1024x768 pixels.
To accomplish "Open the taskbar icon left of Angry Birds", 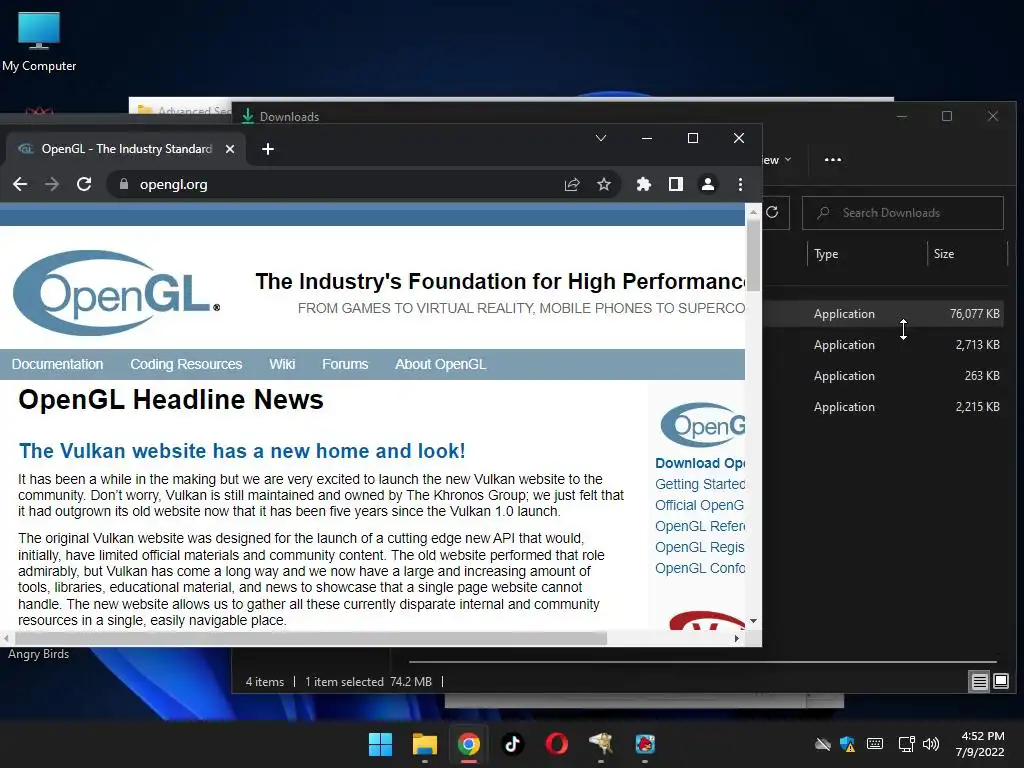I will (601, 744).
